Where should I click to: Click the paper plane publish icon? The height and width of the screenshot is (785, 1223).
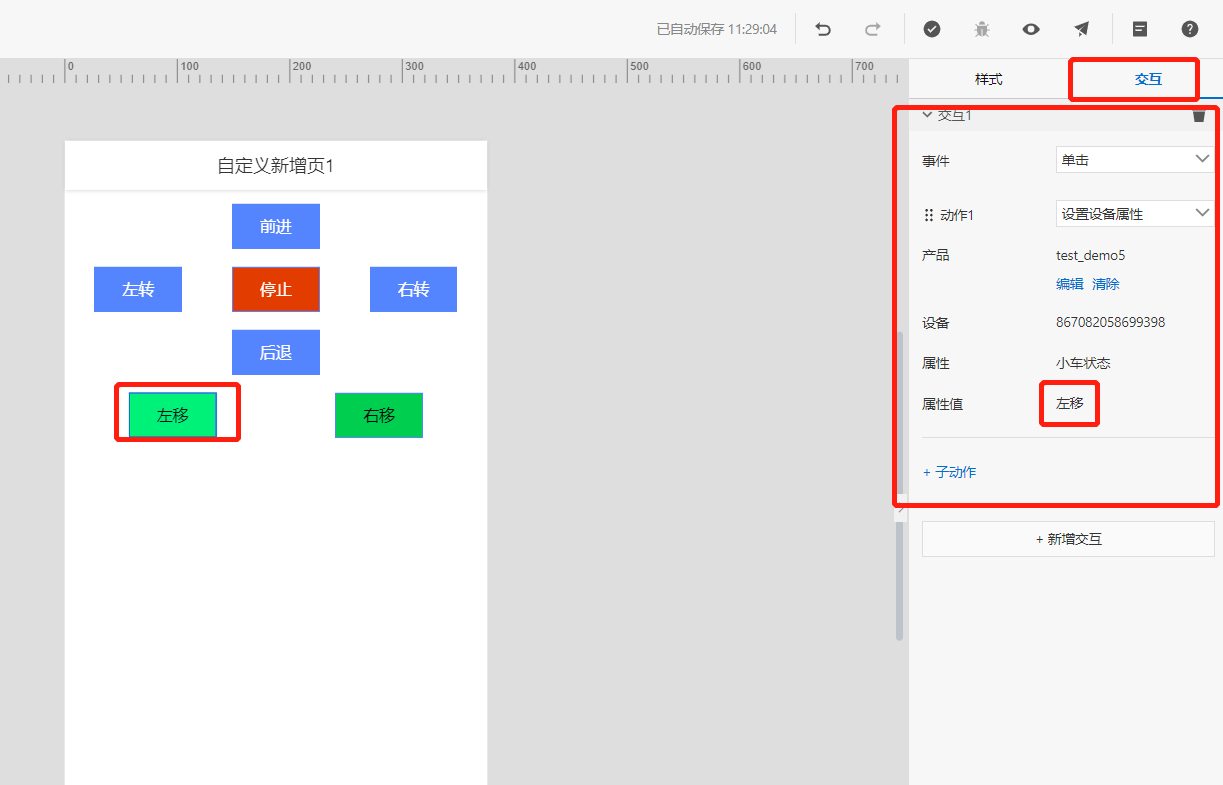tap(1081, 29)
